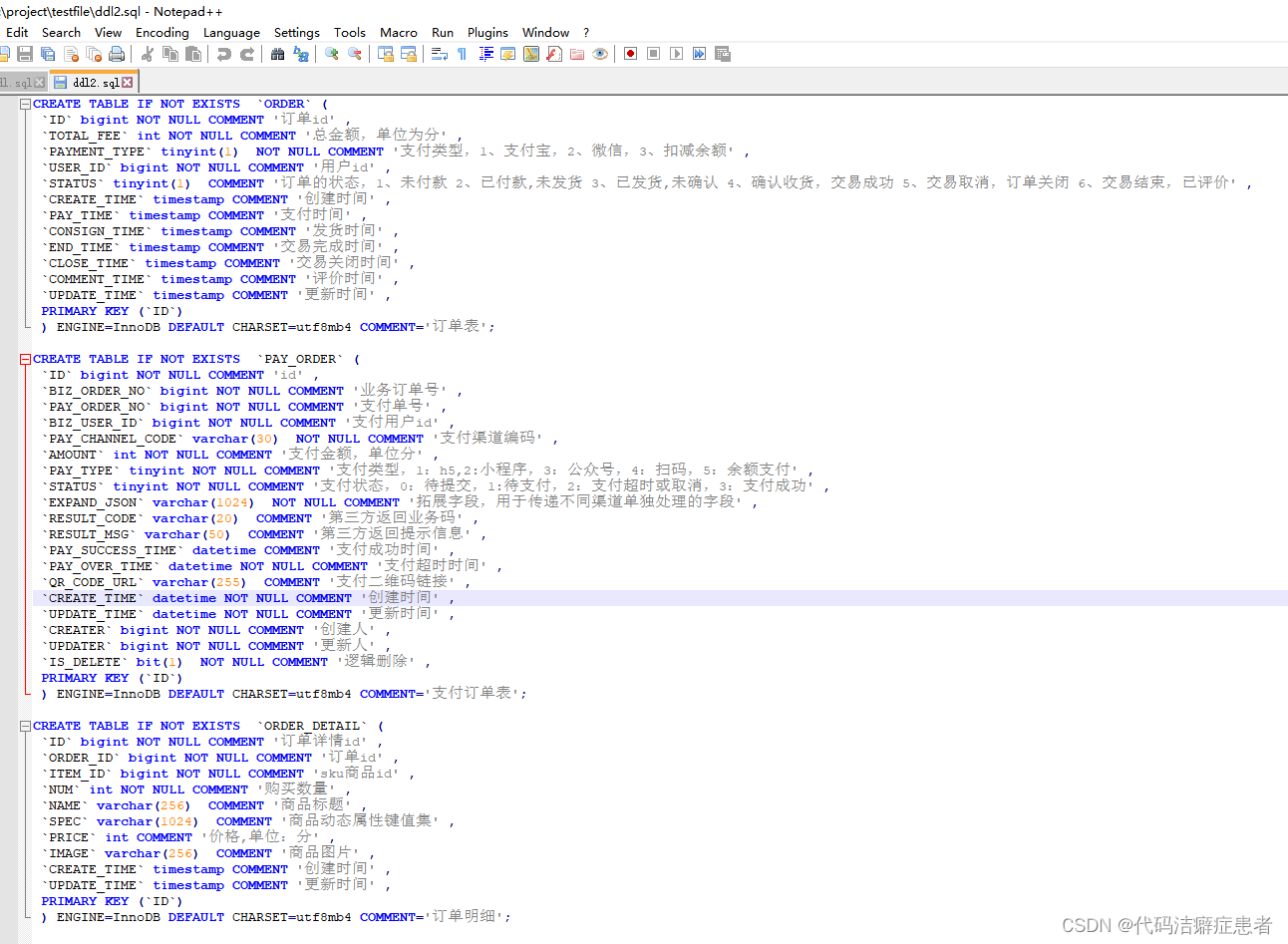Play back the recorded macro
Image resolution: width=1288 pixels, height=944 pixels.
pos(677,54)
